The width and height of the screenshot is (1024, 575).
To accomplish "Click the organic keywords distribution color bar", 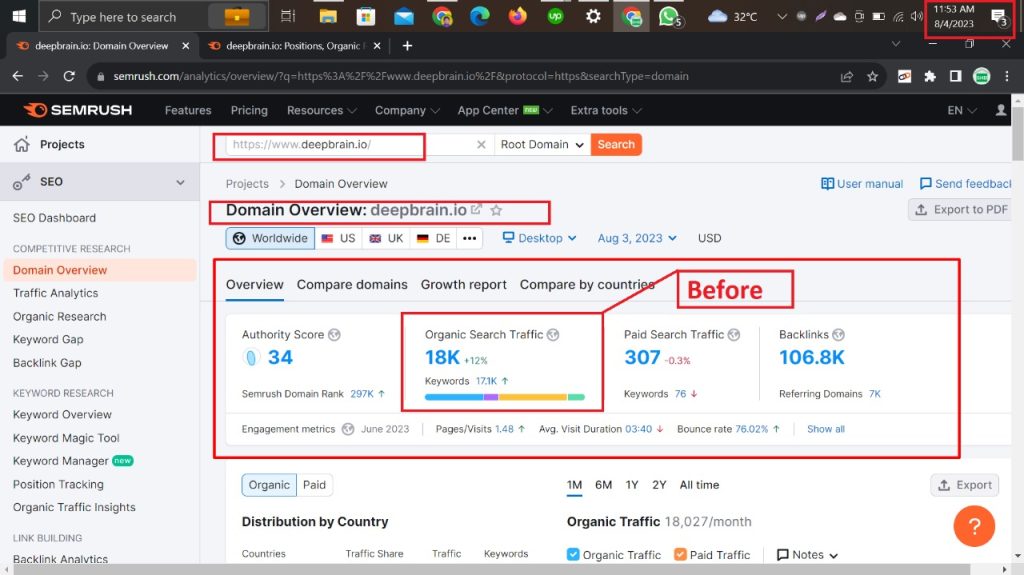I will point(504,397).
